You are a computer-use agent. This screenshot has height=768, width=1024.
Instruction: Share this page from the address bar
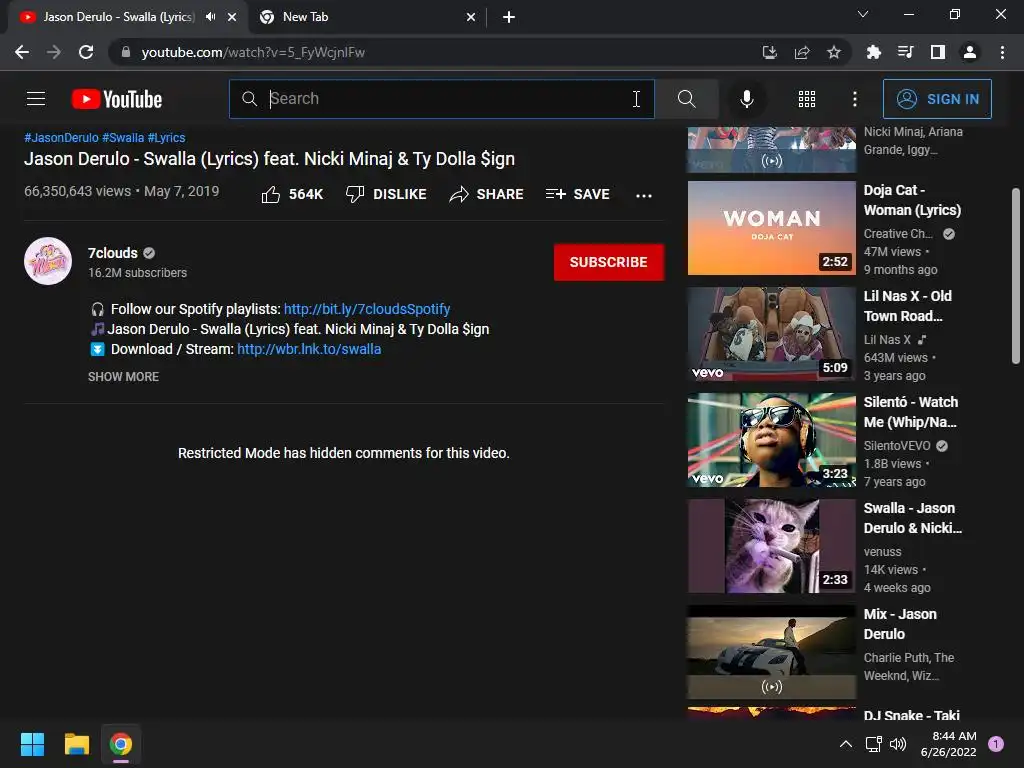point(802,52)
